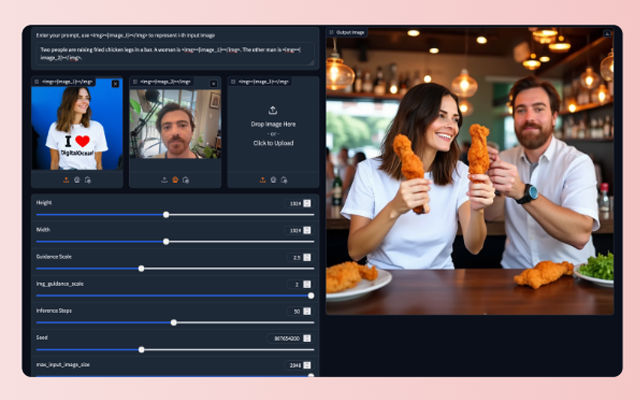
Task: Click the upload source icon under image_2
Action: click(x=164, y=180)
